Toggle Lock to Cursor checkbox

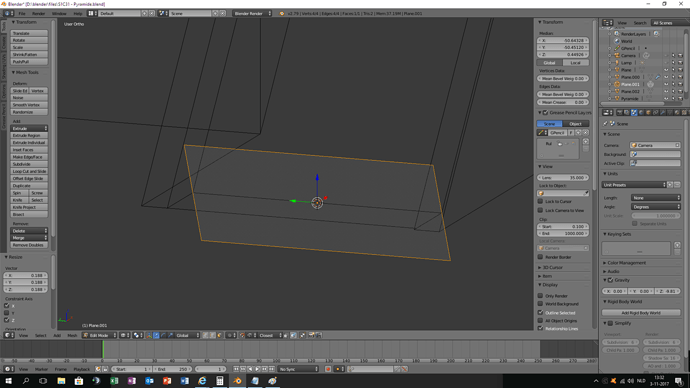click(540, 201)
